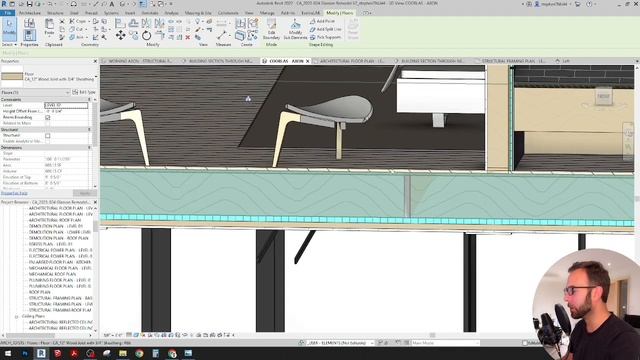Click the Edit Type button
The width and height of the screenshot is (640, 360).
point(84,93)
